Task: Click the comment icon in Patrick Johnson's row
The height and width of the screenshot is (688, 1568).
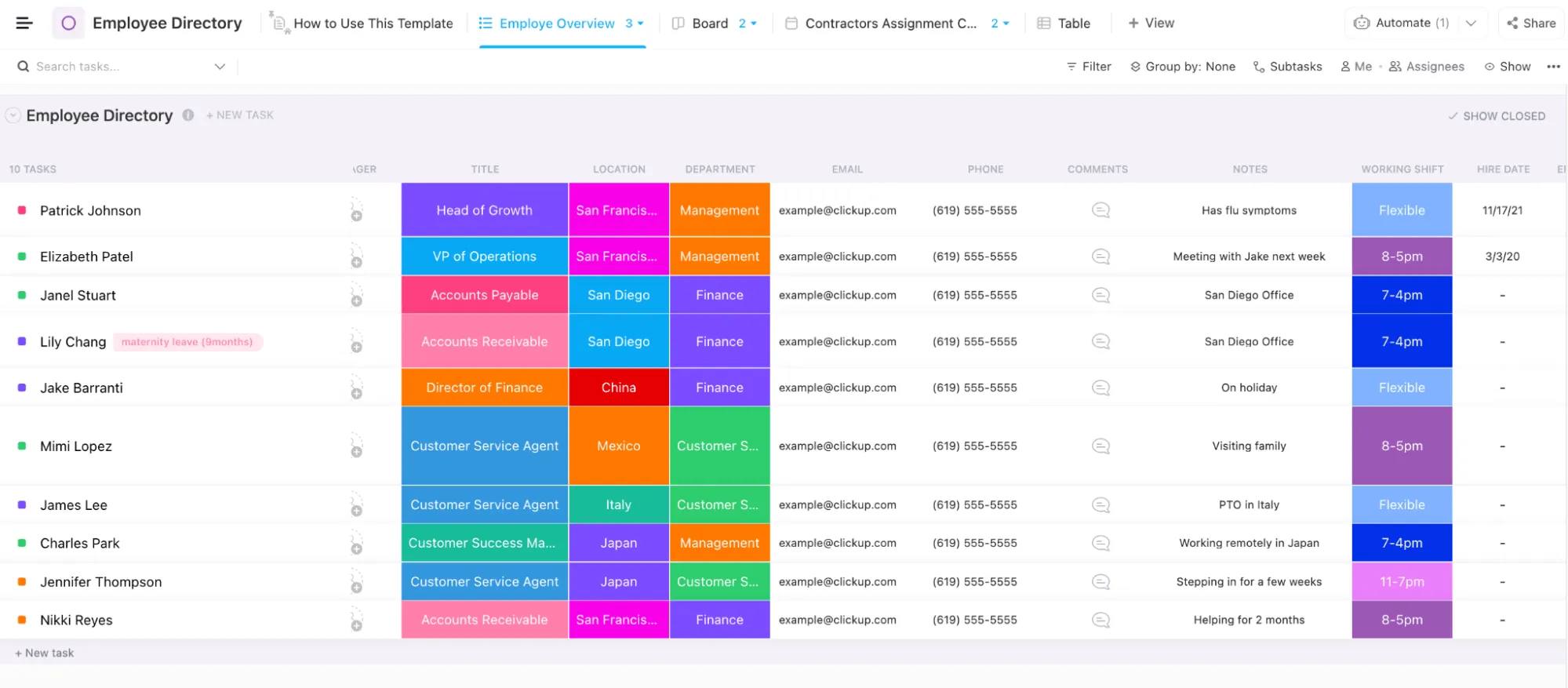Action: pyautogui.click(x=1101, y=210)
